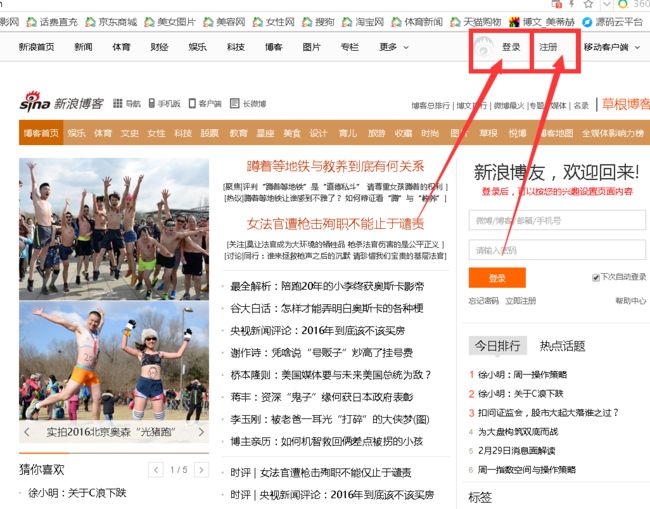Open the 天猫购物 bookmark
The width and height of the screenshot is (650, 509).
pyautogui.click(x=476, y=22)
